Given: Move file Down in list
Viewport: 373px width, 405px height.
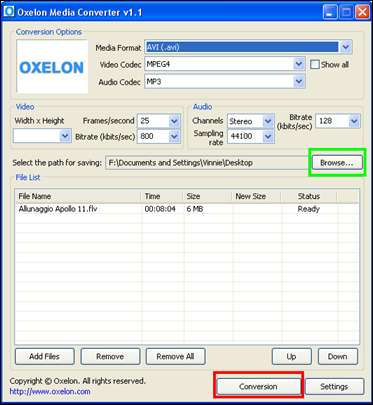Looking at the screenshot, I should (x=338, y=356).
